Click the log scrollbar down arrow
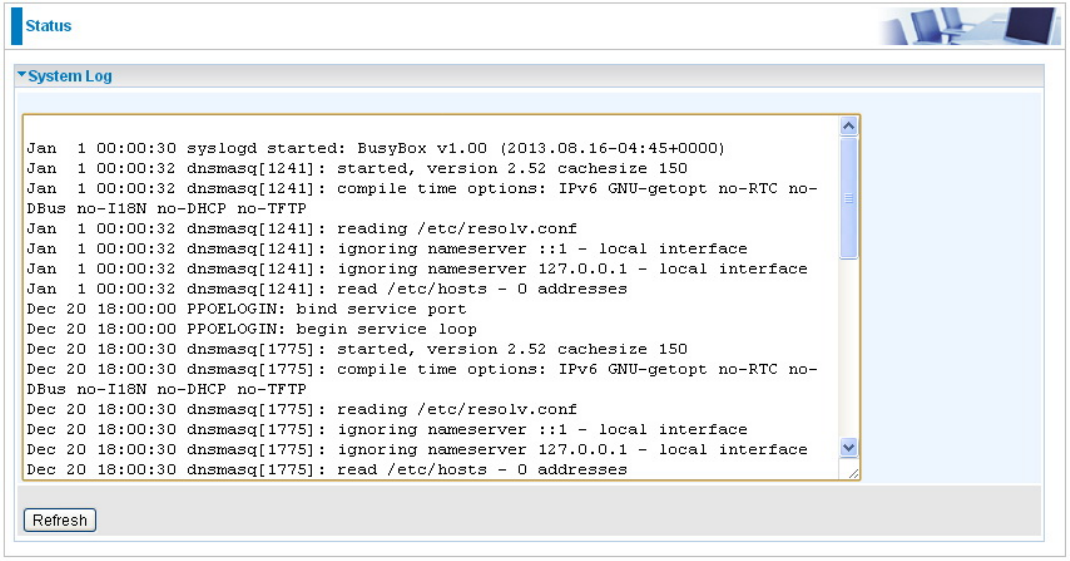Image resolution: width=1070 pixels, height=561 pixels. [x=848, y=448]
